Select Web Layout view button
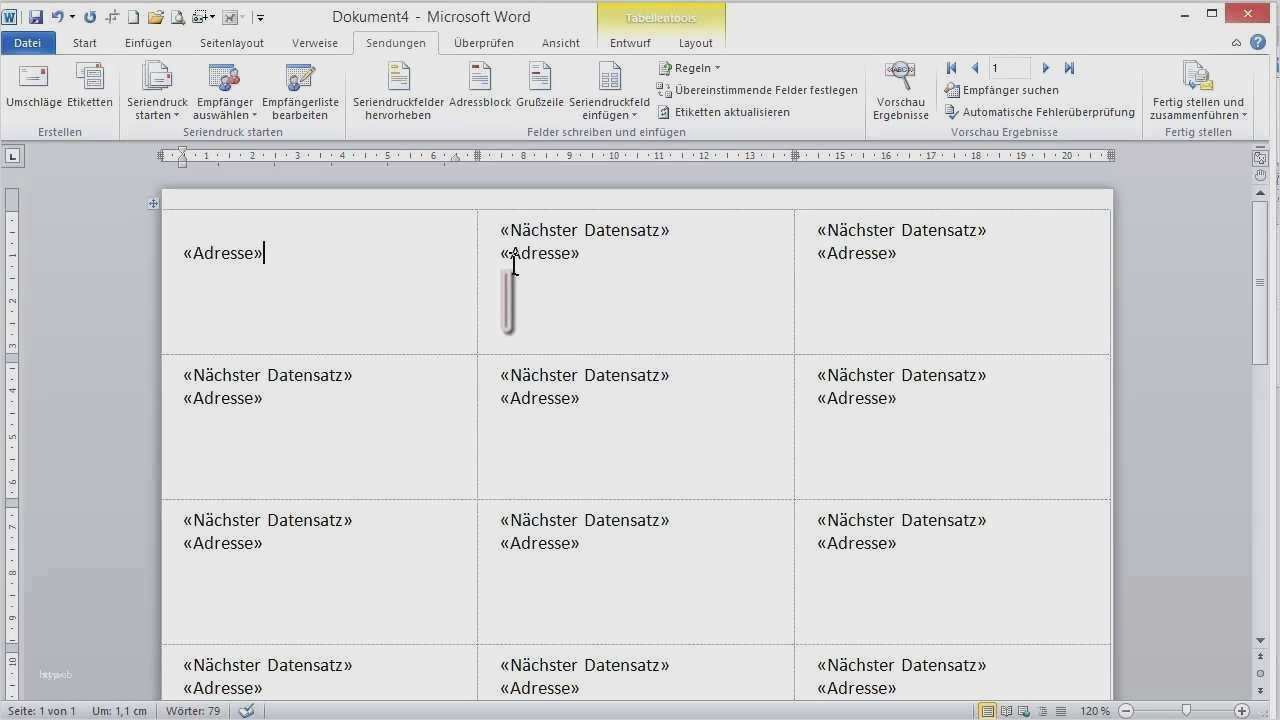This screenshot has width=1280, height=720. coord(1024,711)
